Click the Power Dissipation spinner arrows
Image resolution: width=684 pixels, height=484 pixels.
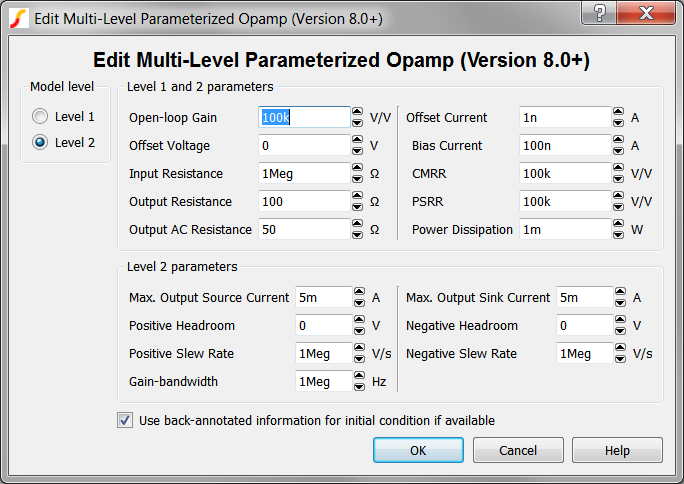click(618, 229)
